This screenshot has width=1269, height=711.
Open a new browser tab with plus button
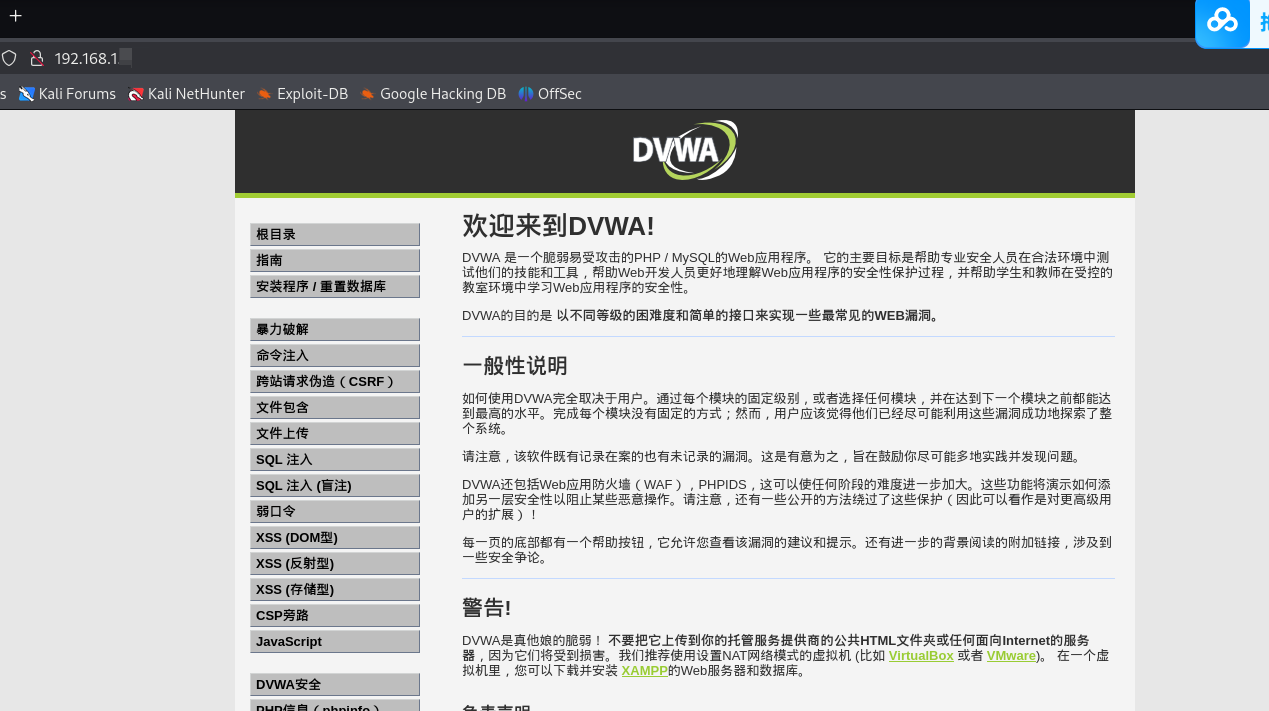coord(15,16)
